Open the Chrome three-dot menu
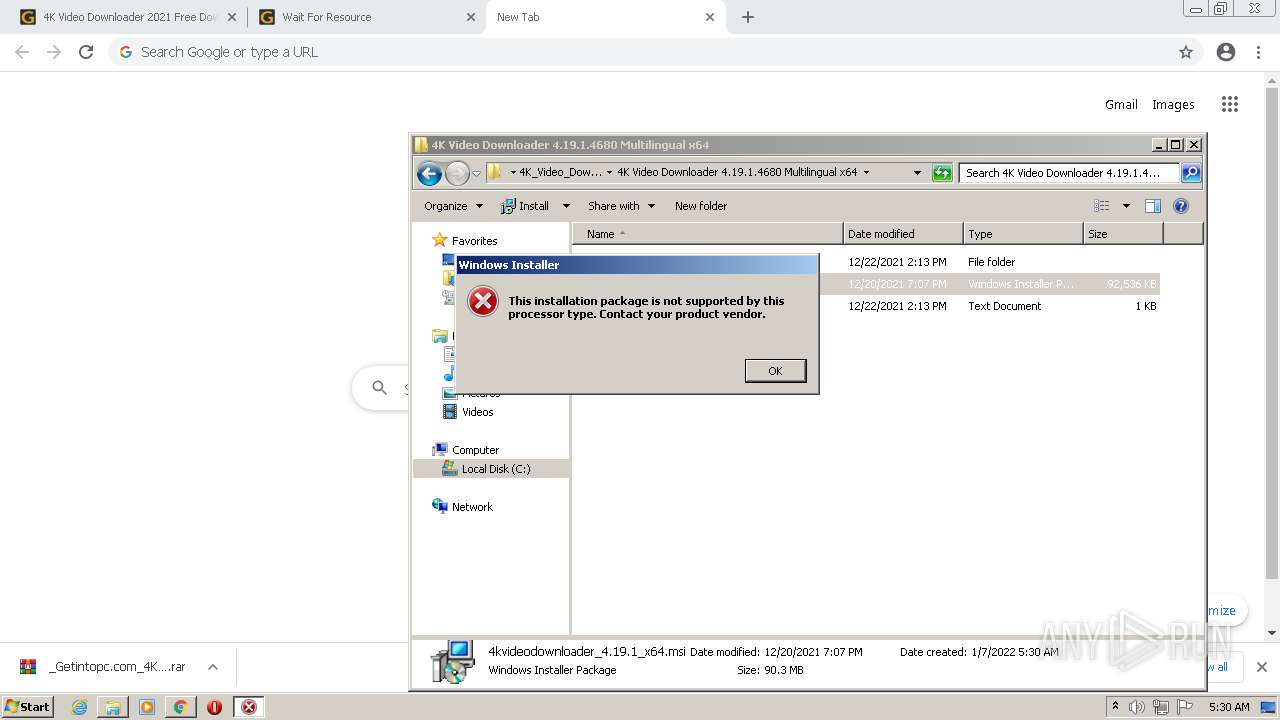Screen dimensions: 1280x720 [1258, 52]
